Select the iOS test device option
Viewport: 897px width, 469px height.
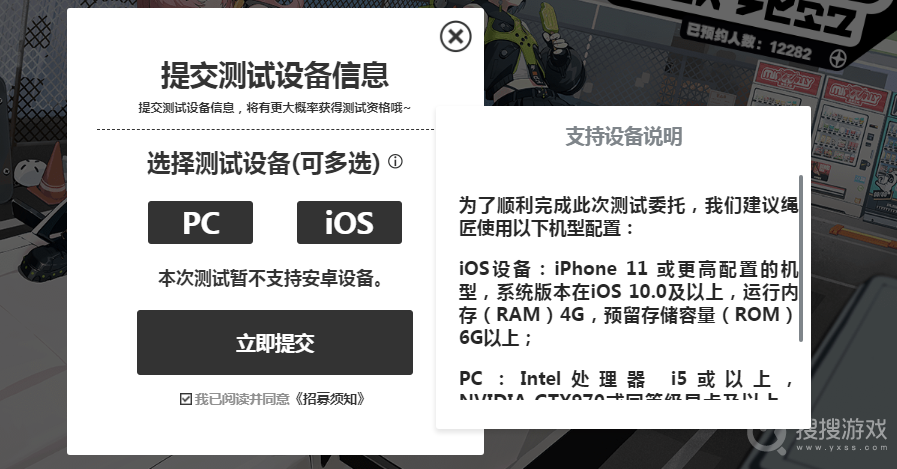click(x=350, y=222)
